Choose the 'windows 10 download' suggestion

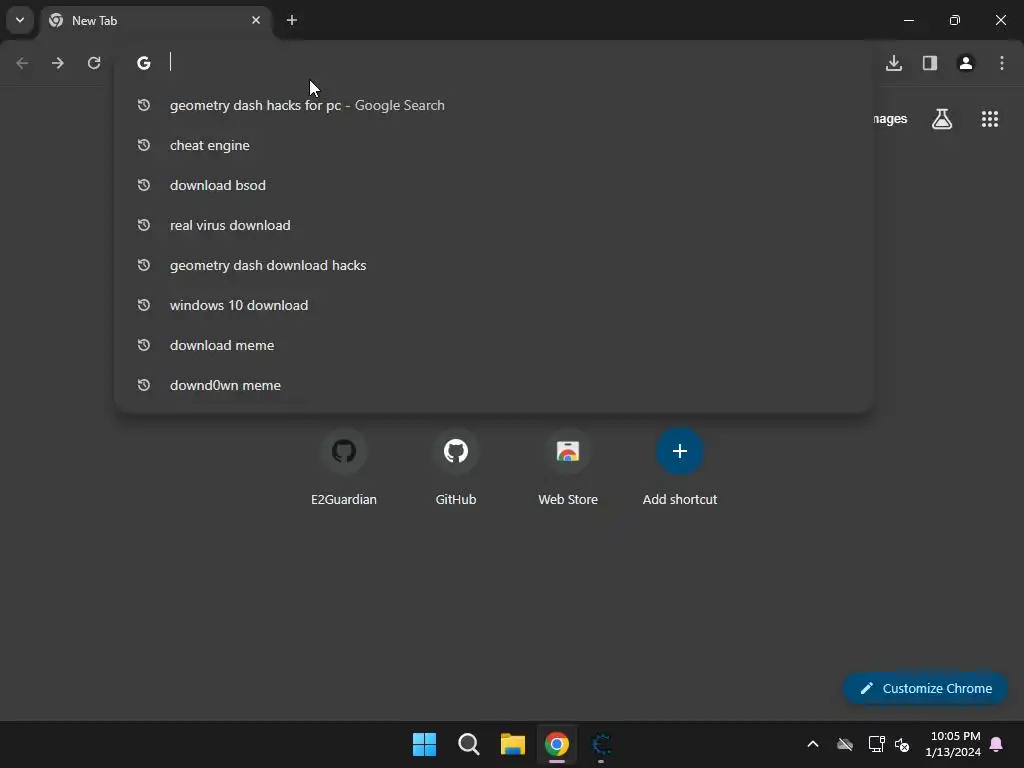(x=494, y=305)
